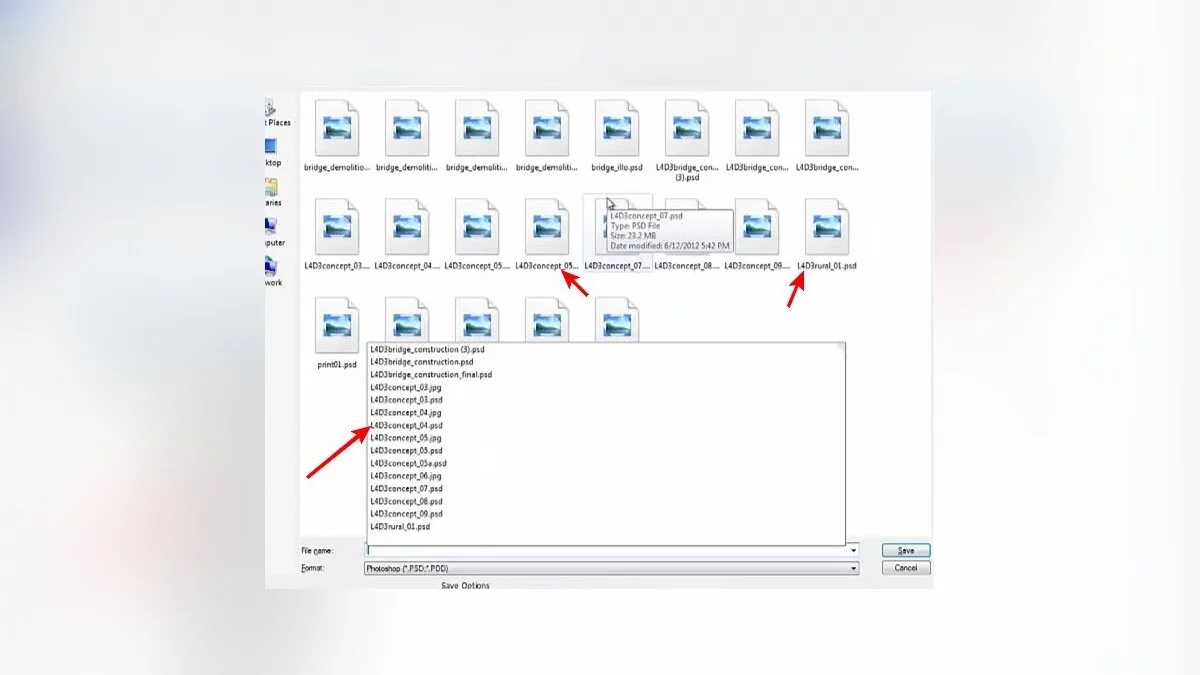This screenshot has width=1200, height=675.
Task: Select the L4D3concept_04 file thumbnail
Action: [x=407, y=226]
